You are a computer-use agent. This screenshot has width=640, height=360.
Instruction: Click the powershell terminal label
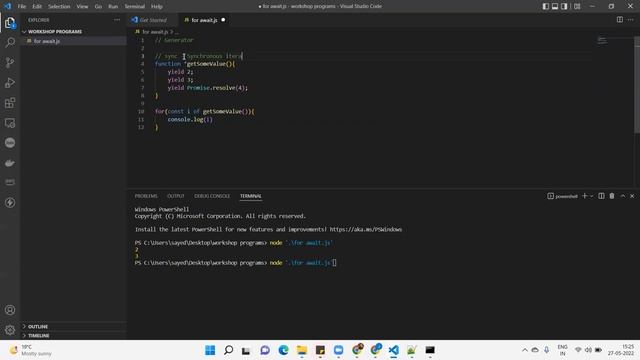(562, 196)
